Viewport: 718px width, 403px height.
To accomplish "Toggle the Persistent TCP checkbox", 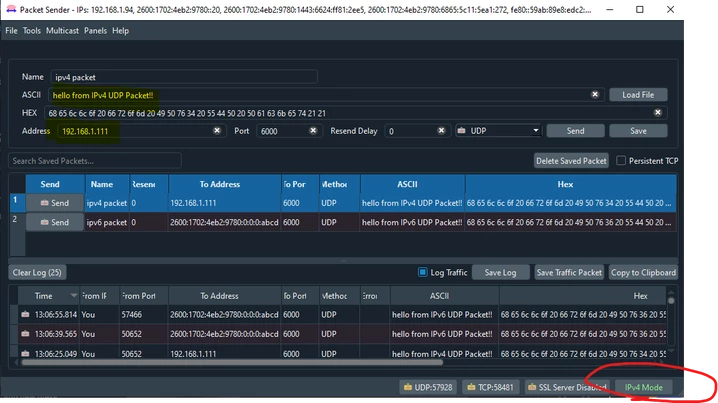I will (x=620, y=160).
